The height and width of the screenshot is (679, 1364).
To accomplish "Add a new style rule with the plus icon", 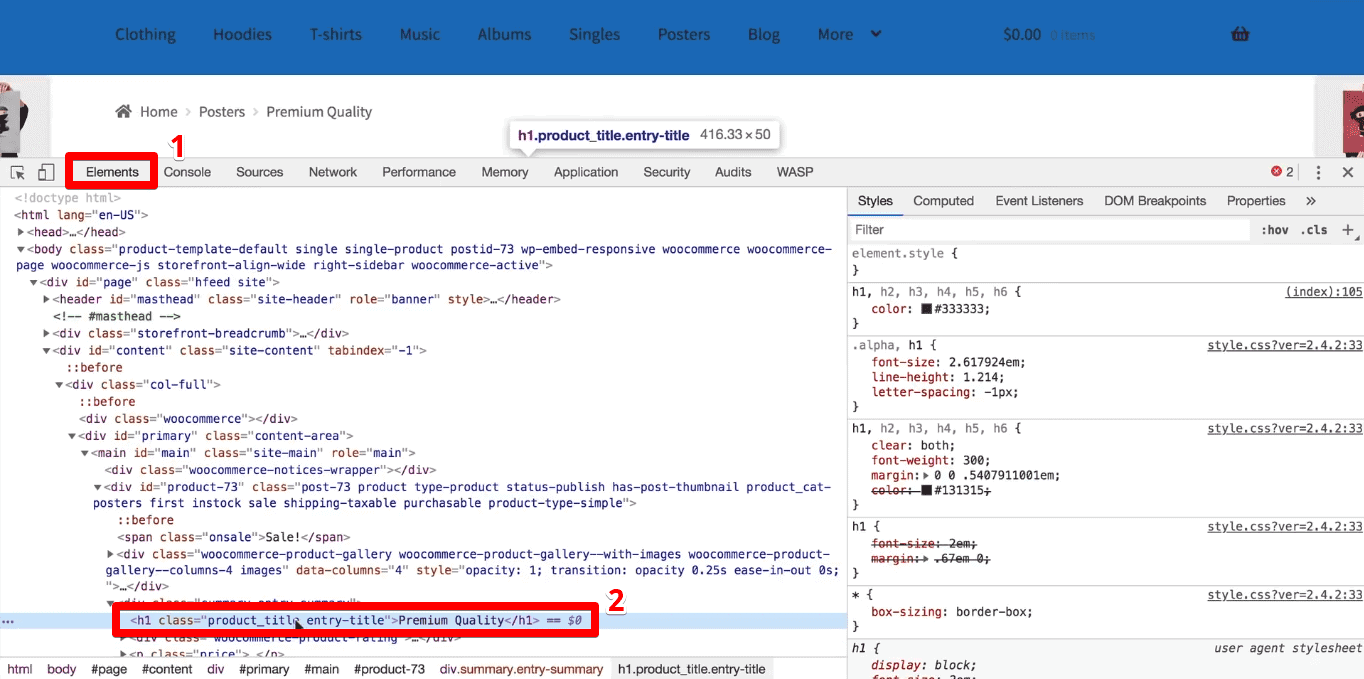I will (1348, 229).
